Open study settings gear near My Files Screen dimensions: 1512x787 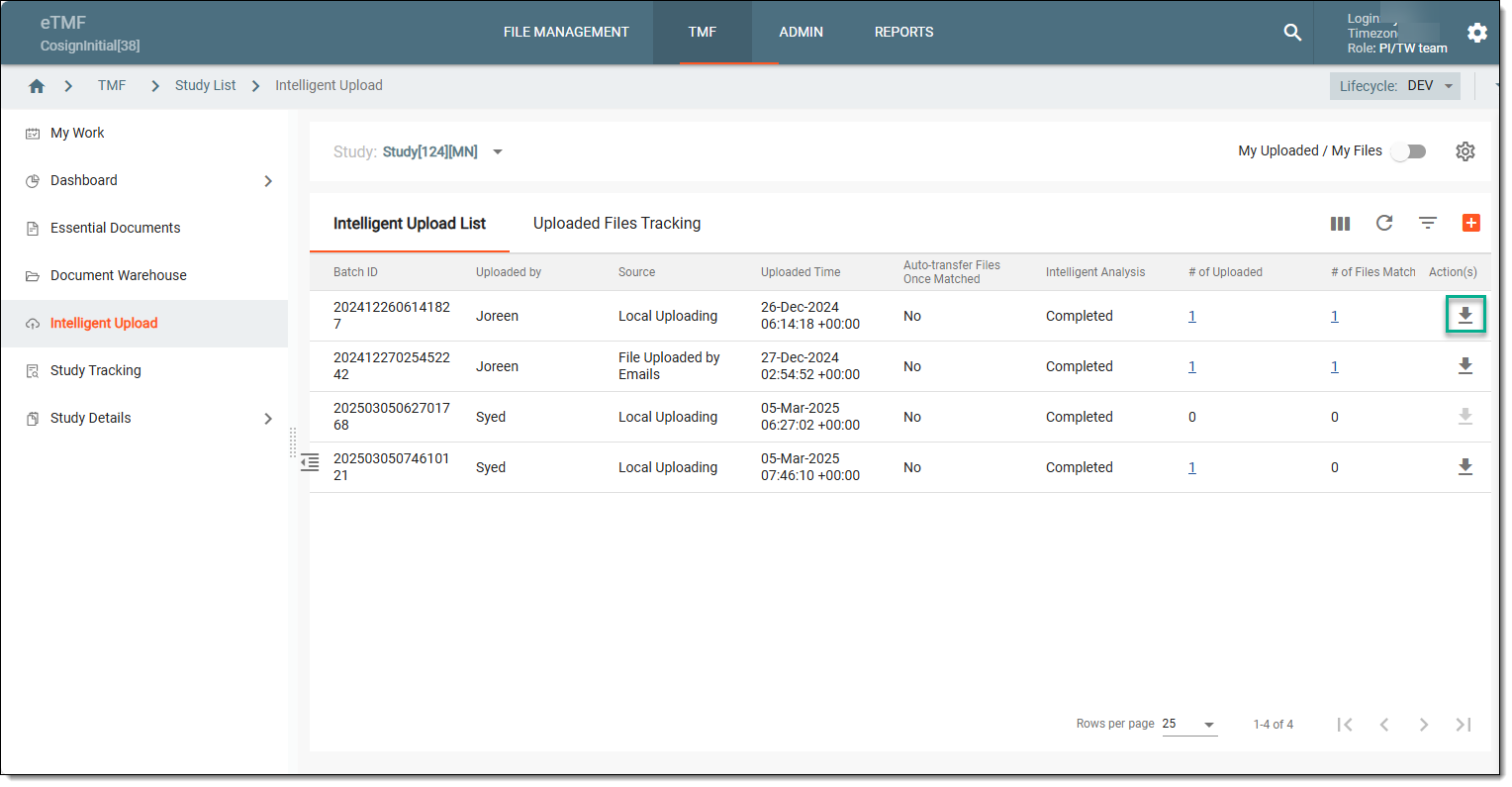coord(1465,151)
